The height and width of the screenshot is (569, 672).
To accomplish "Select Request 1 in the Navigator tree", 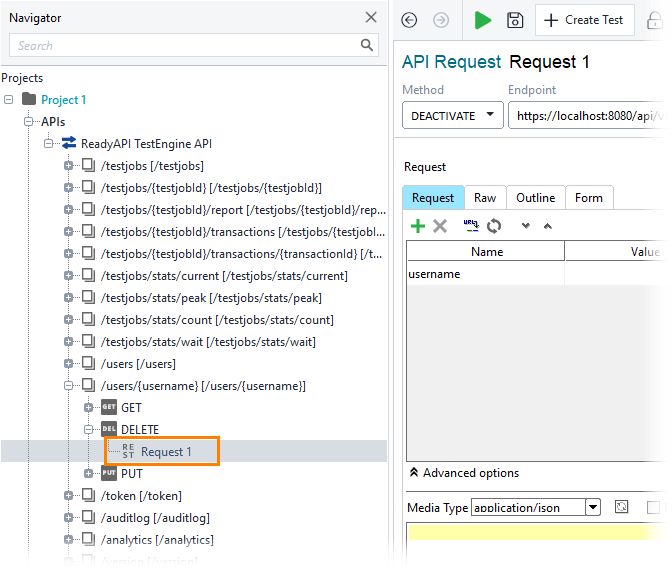I will point(165,452).
